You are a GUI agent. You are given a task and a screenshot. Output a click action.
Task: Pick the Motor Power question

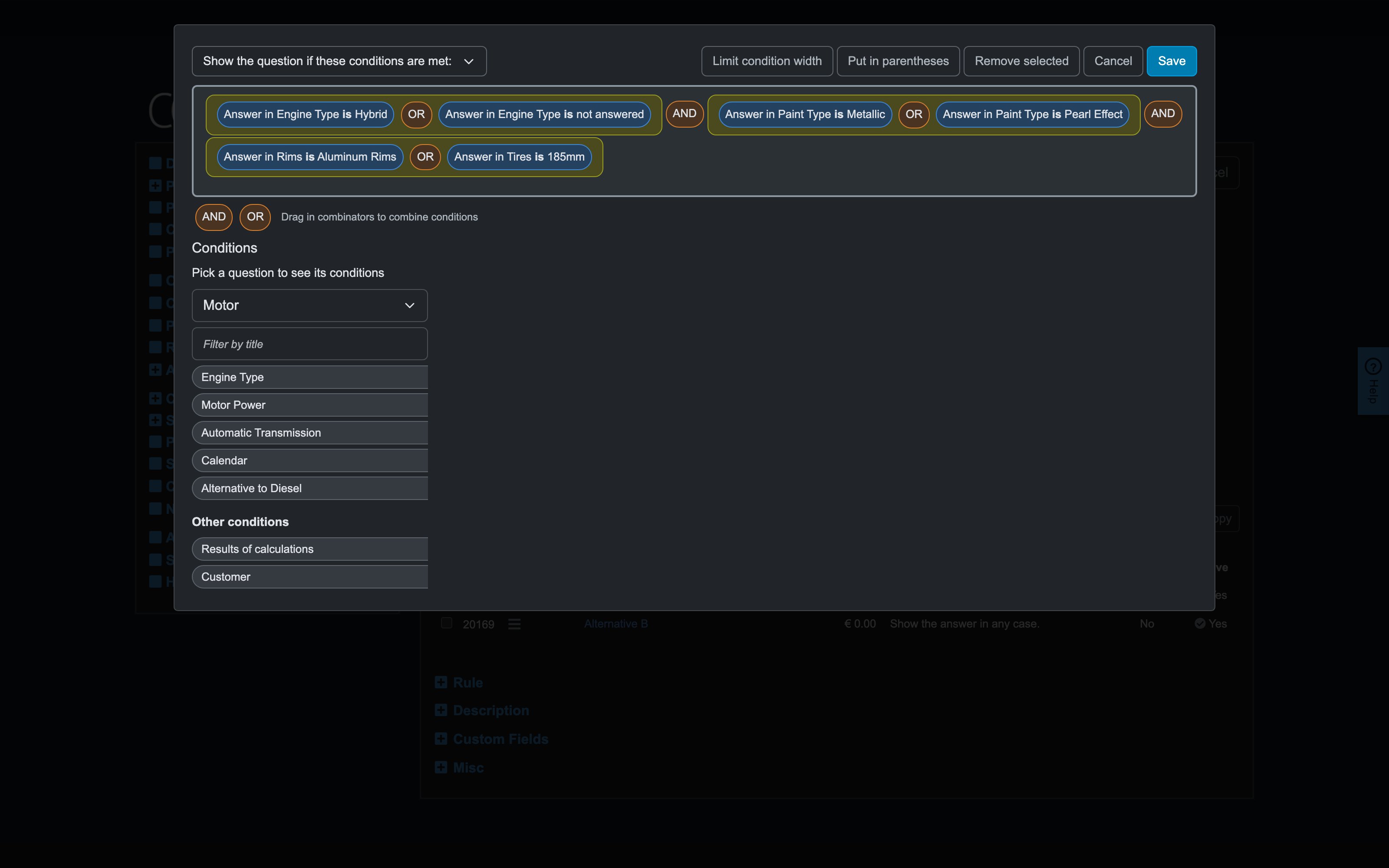(x=310, y=405)
